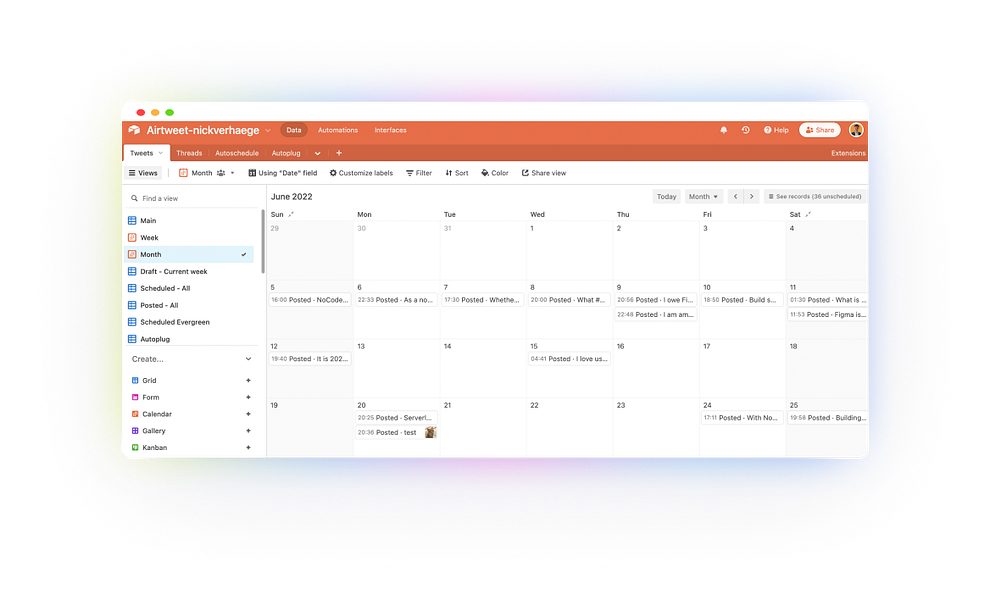
Task: Focus the Find a view search field
Action: (x=193, y=198)
